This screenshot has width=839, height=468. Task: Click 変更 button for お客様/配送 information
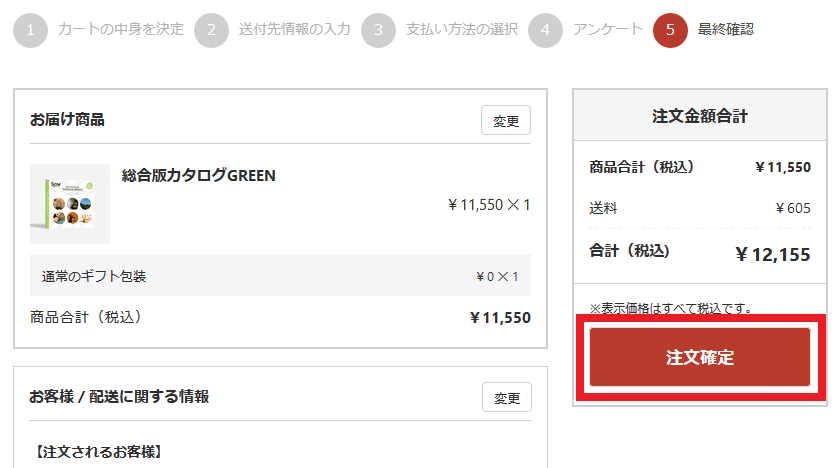[x=507, y=397]
